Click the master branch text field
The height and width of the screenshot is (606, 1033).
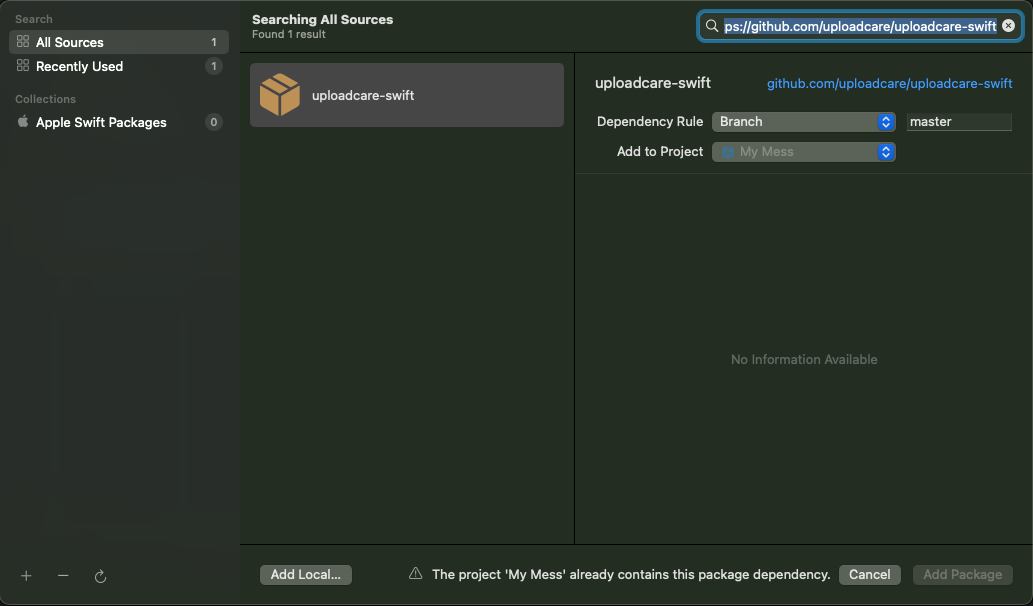[958, 121]
